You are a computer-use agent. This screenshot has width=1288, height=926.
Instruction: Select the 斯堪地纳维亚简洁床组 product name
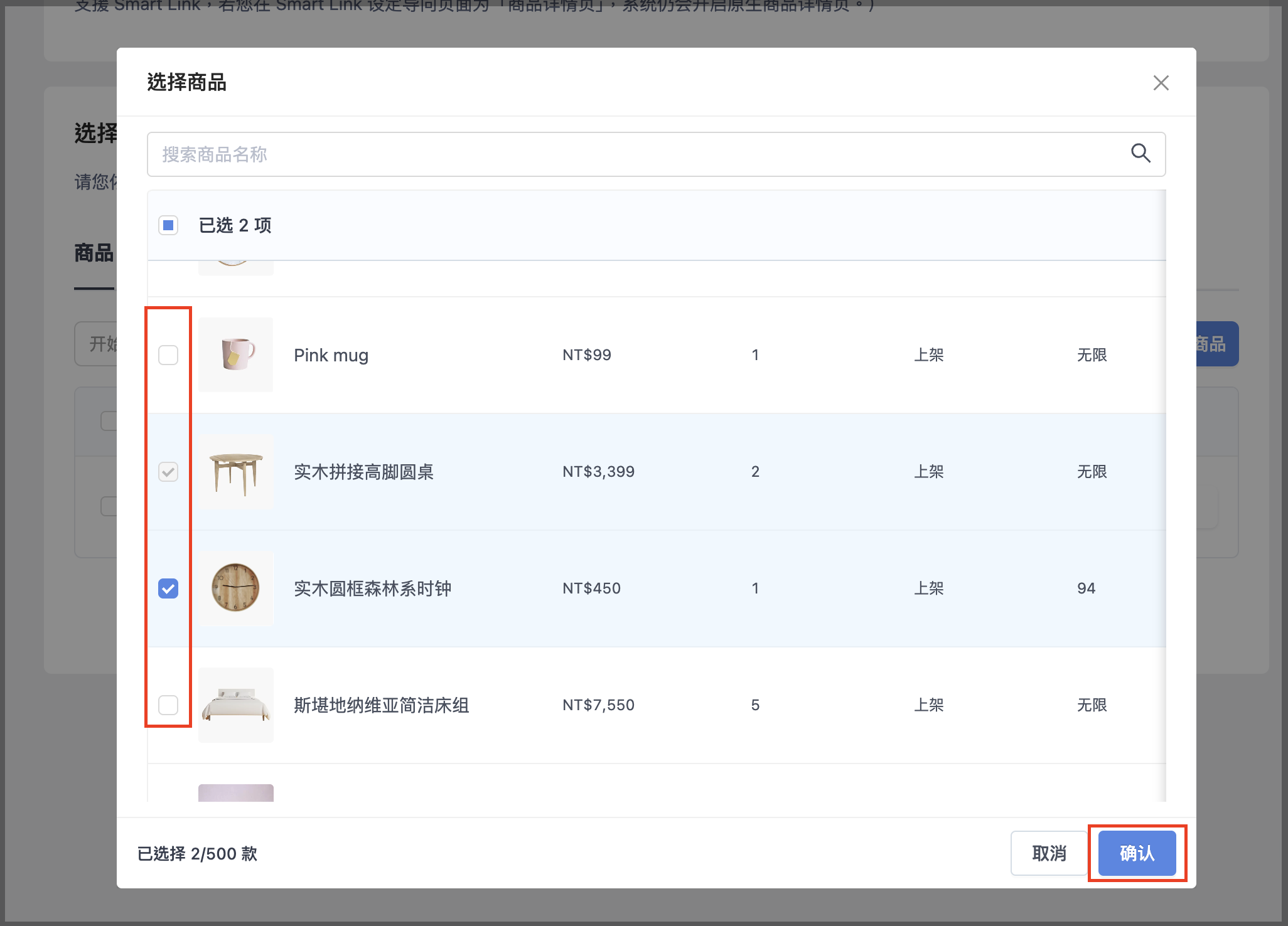[382, 705]
